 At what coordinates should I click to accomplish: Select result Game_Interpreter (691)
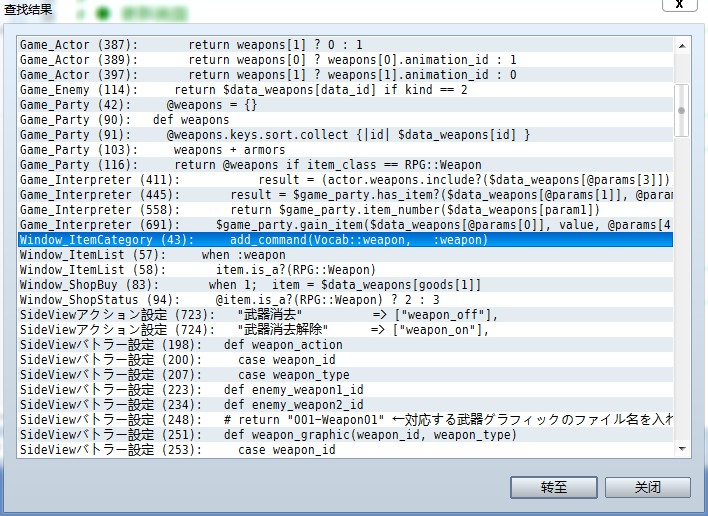(x=345, y=224)
